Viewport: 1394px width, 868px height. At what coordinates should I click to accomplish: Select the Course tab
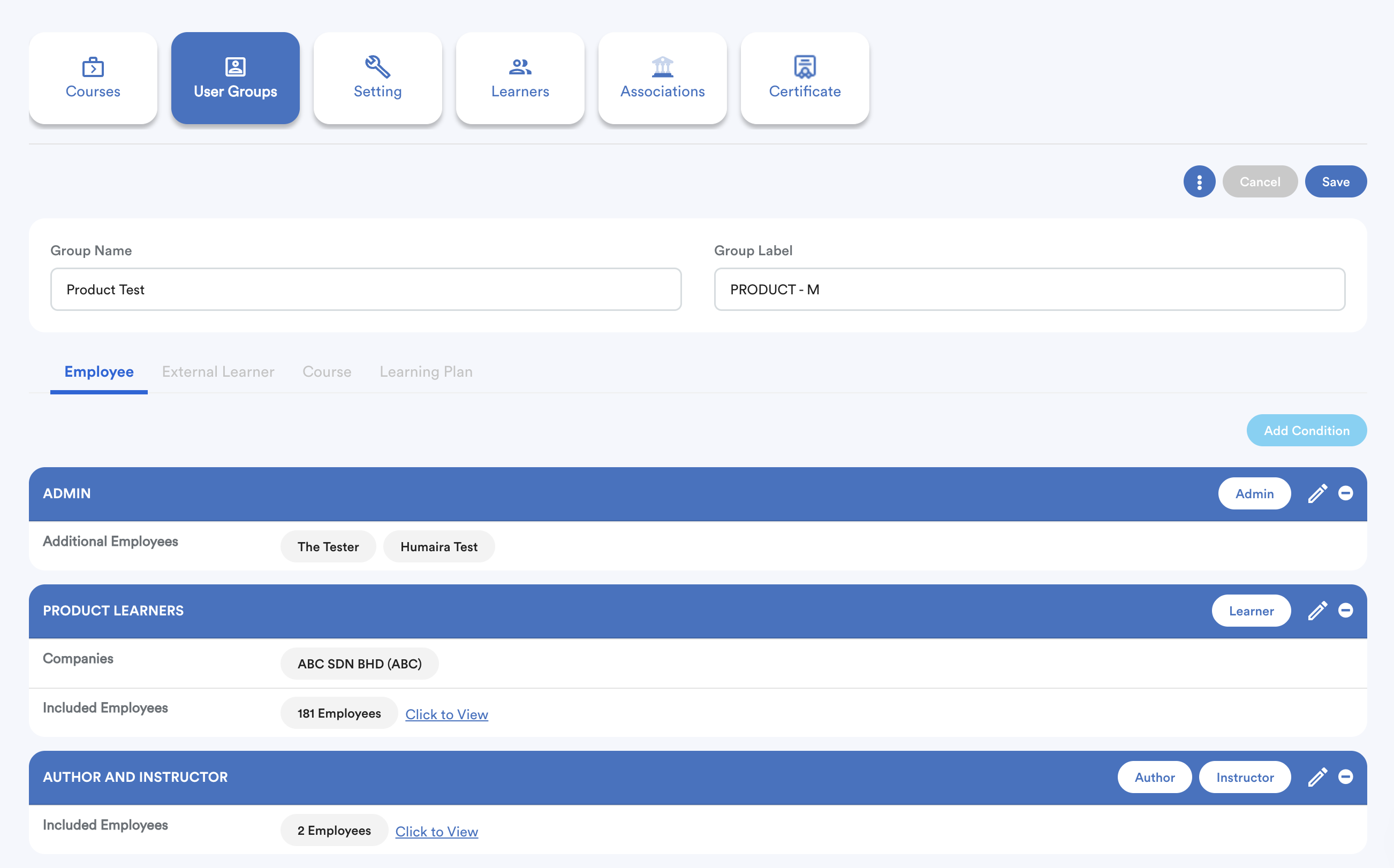pos(327,372)
